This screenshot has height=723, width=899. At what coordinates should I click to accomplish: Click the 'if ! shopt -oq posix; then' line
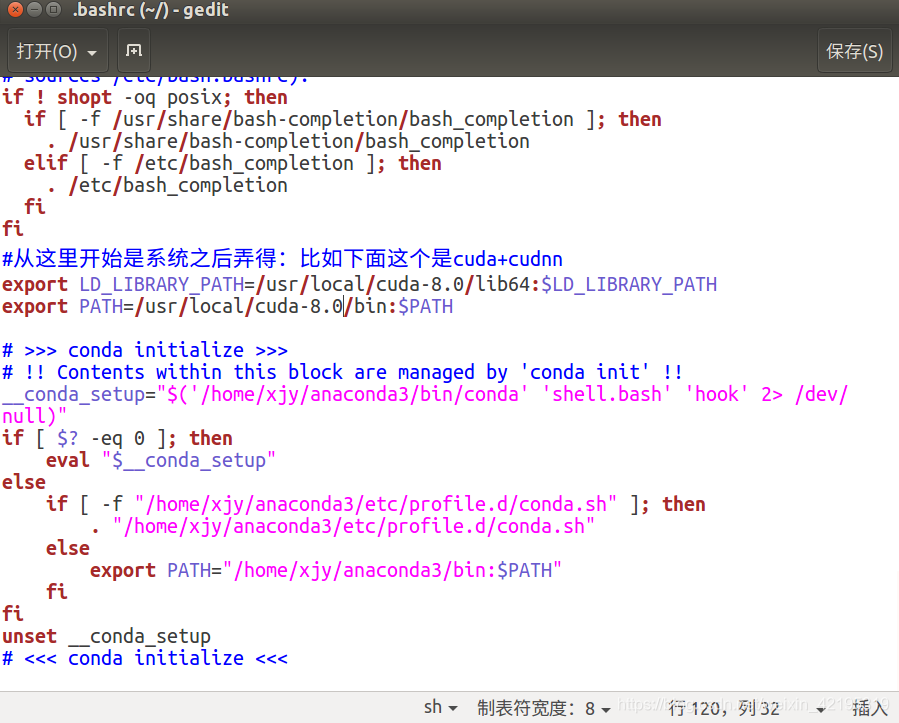point(144,97)
